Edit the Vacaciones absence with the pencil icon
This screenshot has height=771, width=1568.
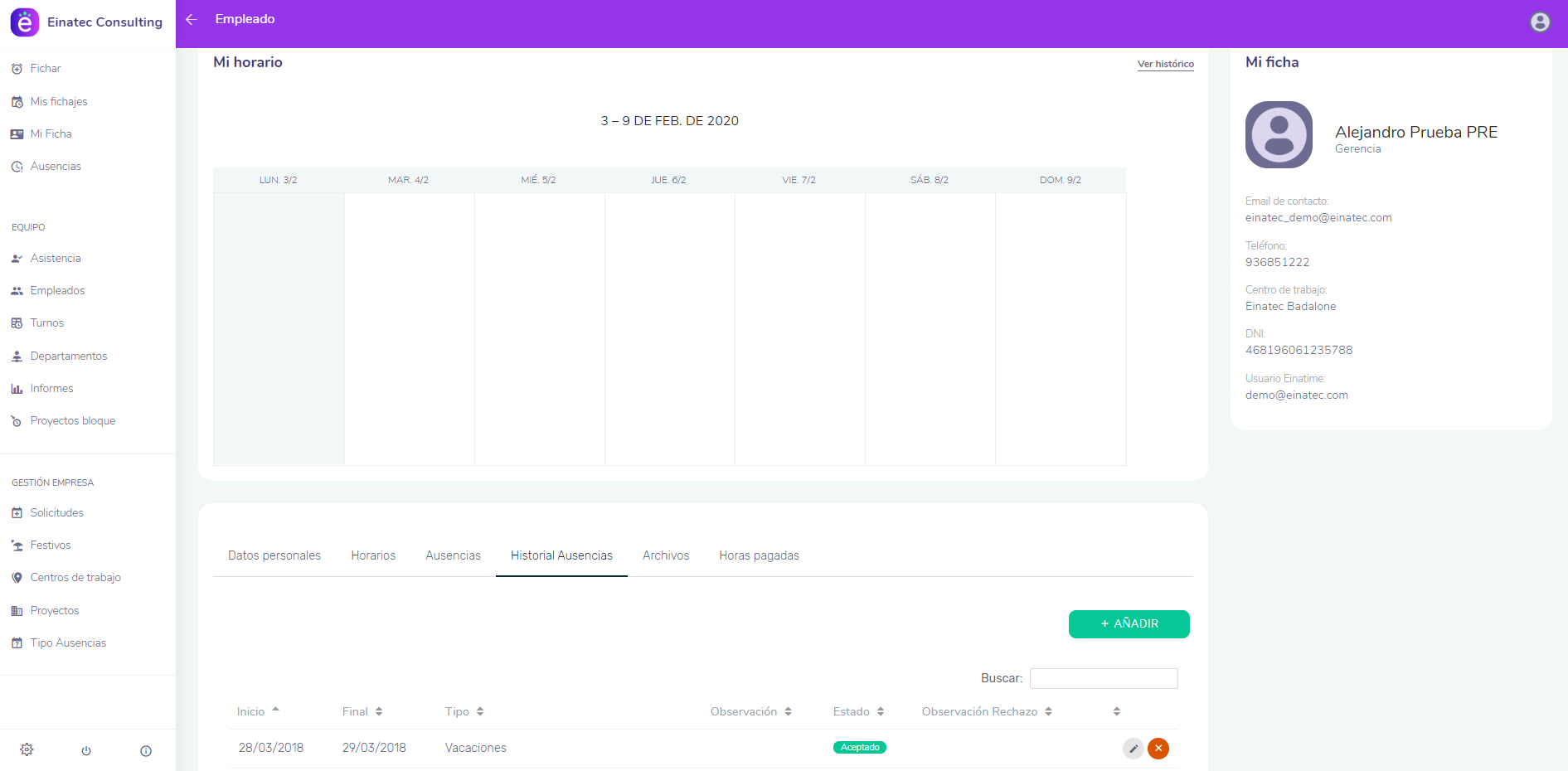[1133, 749]
